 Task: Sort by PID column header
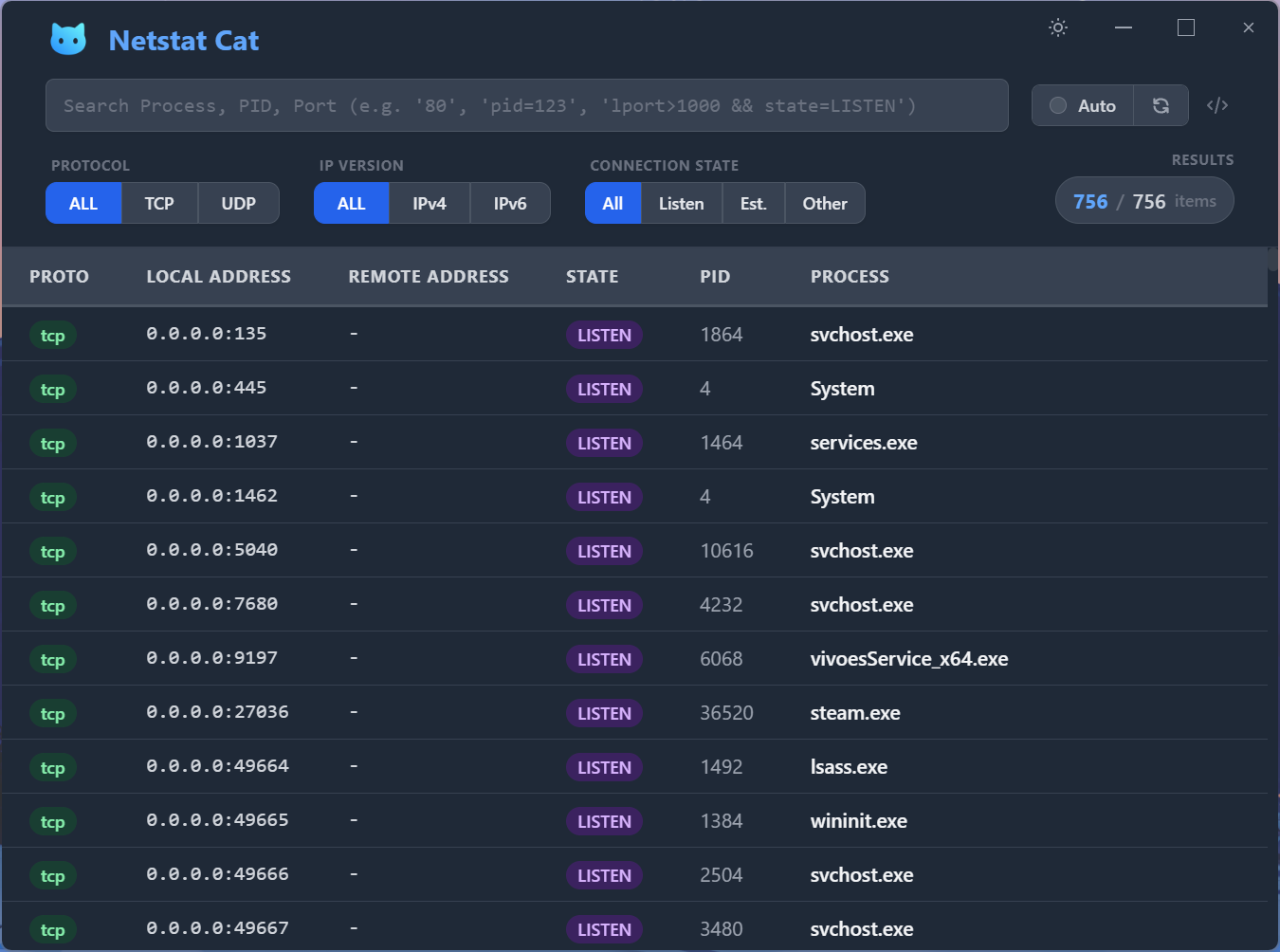[715, 276]
